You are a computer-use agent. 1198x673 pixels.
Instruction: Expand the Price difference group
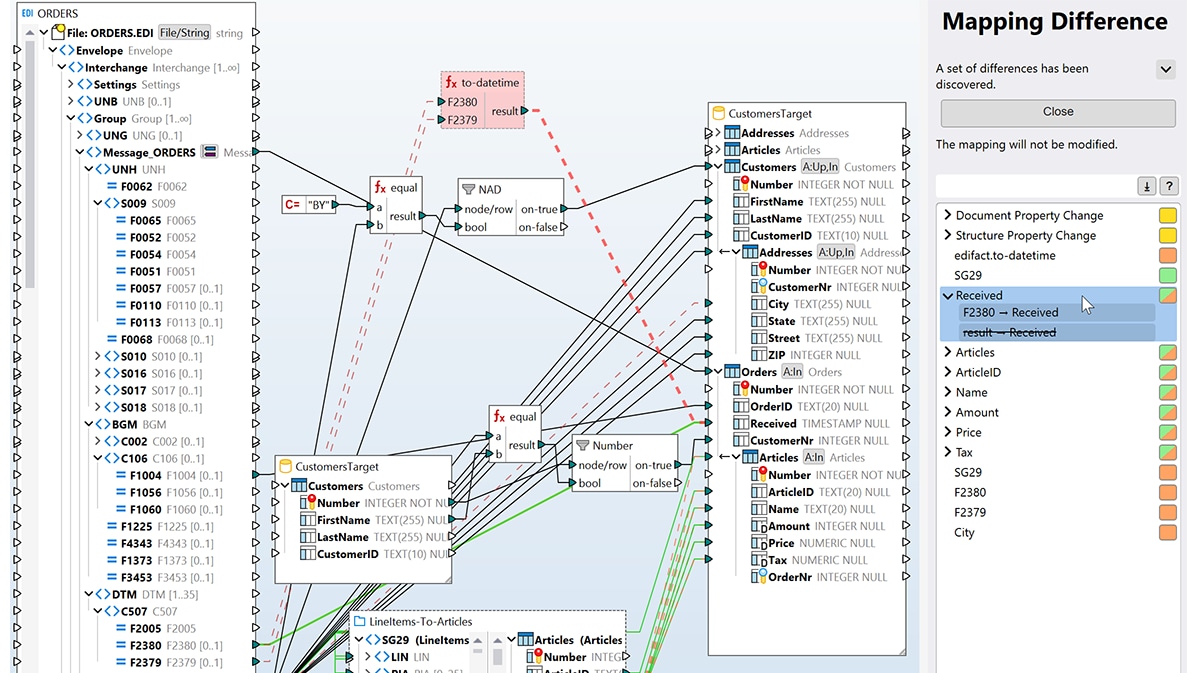948,432
